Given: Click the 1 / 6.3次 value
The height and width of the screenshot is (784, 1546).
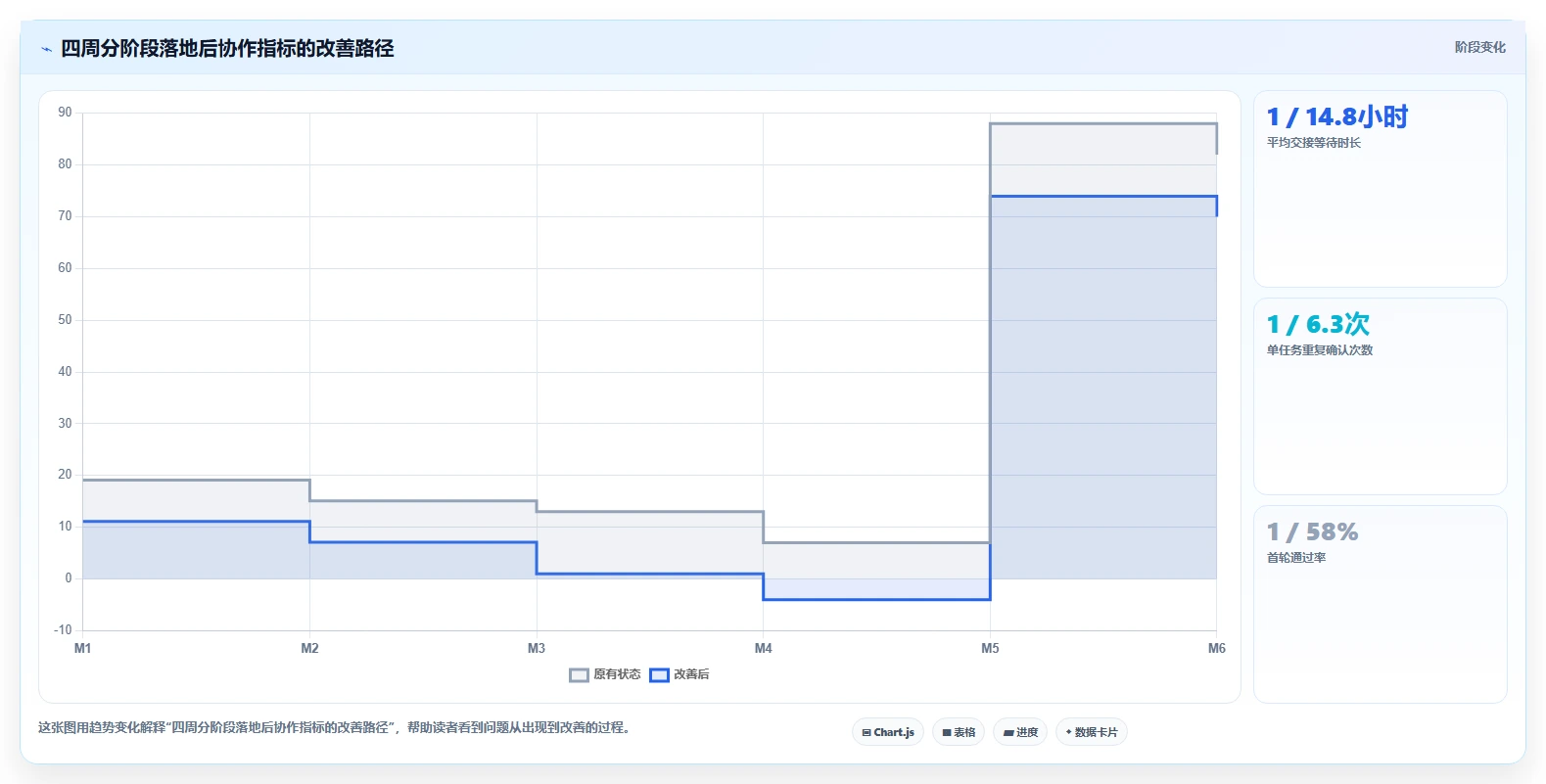Looking at the screenshot, I should [x=1318, y=325].
